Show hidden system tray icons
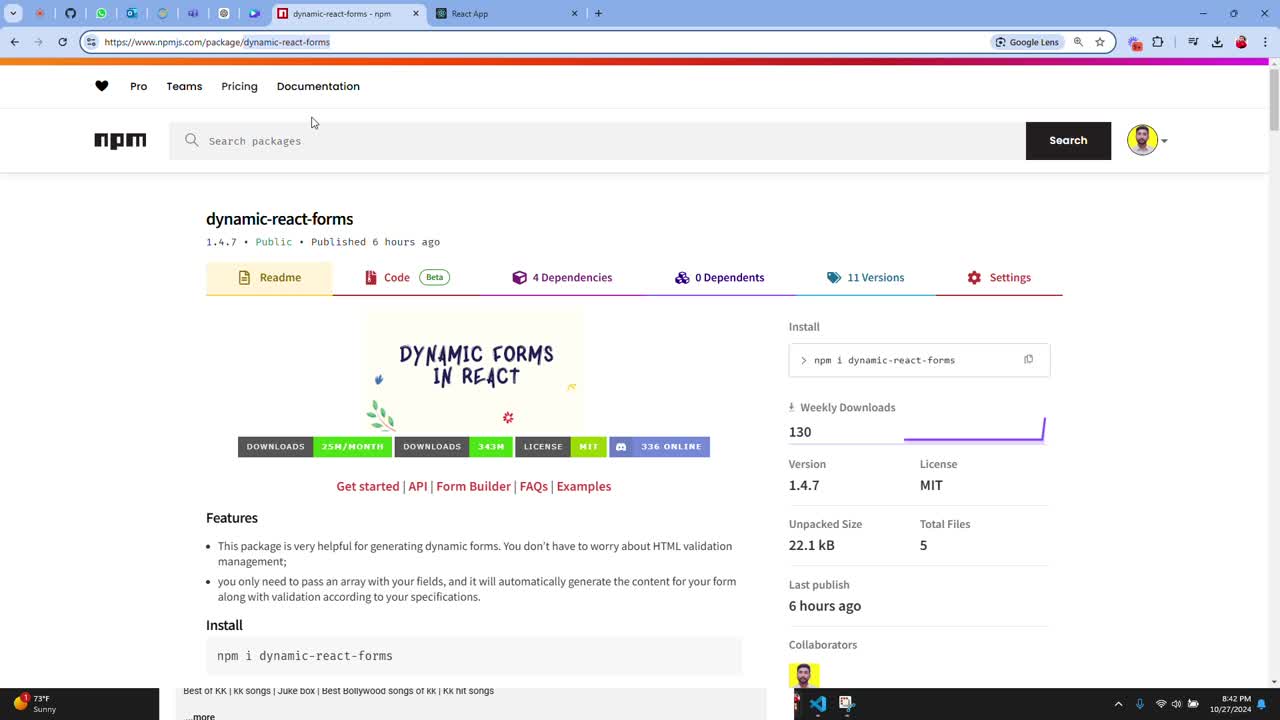The height and width of the screenshot is (720, 1280). (1118, 704)
